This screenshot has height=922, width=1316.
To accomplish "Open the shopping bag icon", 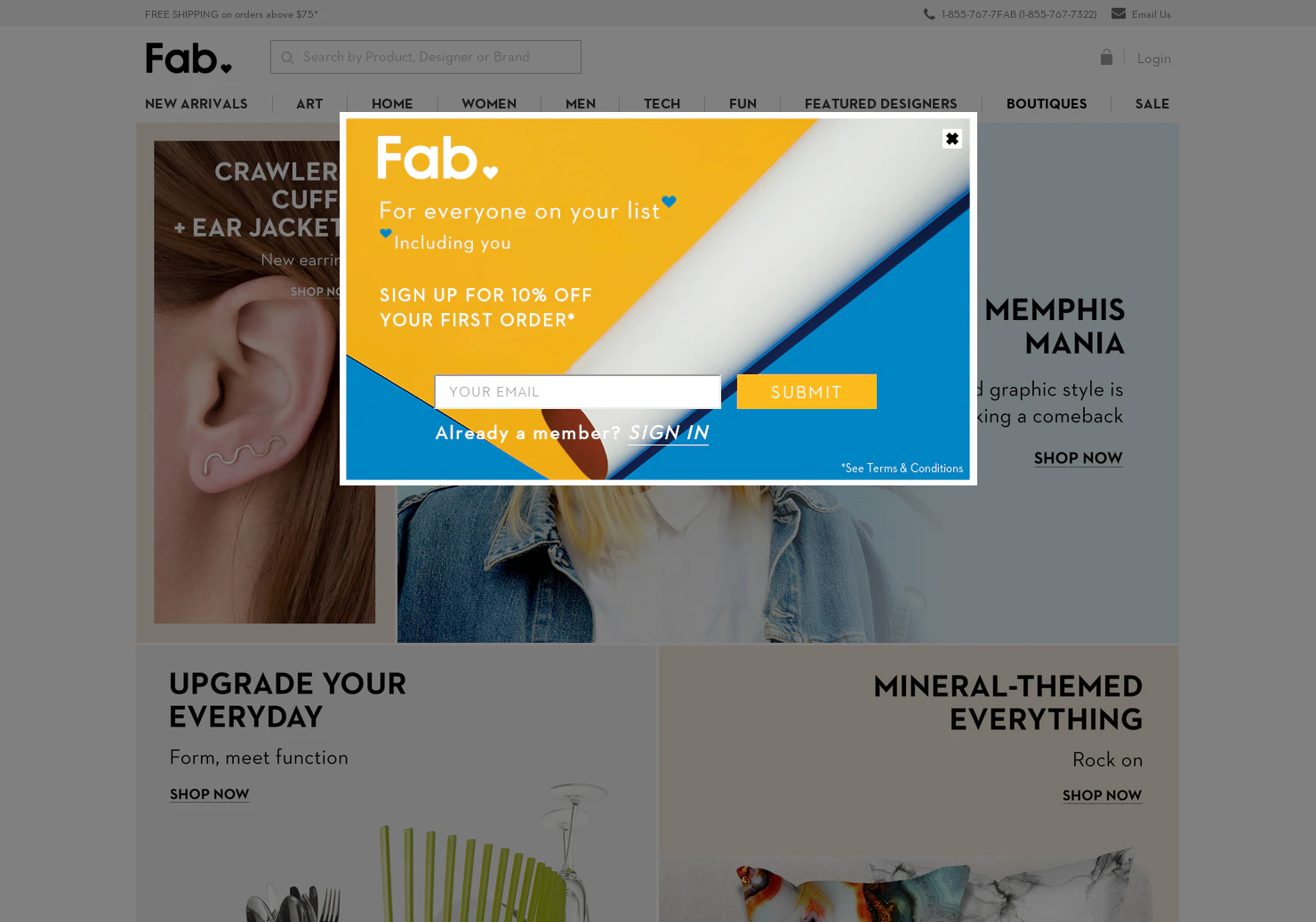I will pyautogui.click(x=1106, y=57).
